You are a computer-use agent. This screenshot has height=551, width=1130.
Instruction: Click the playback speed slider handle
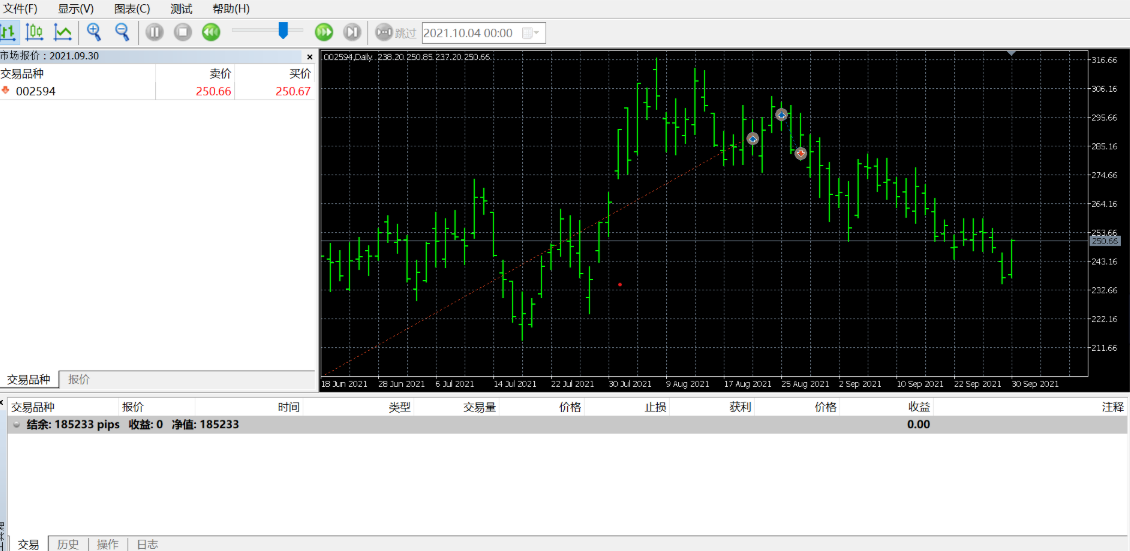(x=284, y=30)
